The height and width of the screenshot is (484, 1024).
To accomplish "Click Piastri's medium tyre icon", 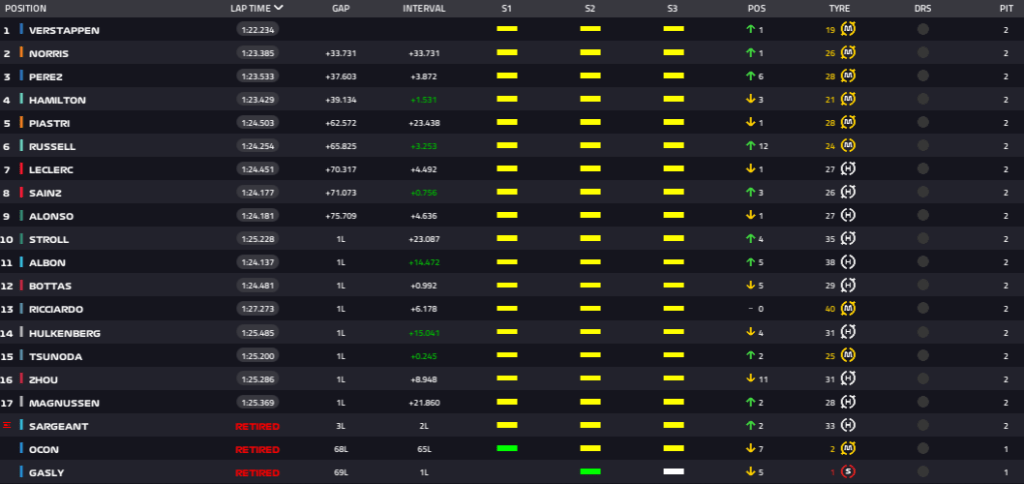I will pos(848,123).
